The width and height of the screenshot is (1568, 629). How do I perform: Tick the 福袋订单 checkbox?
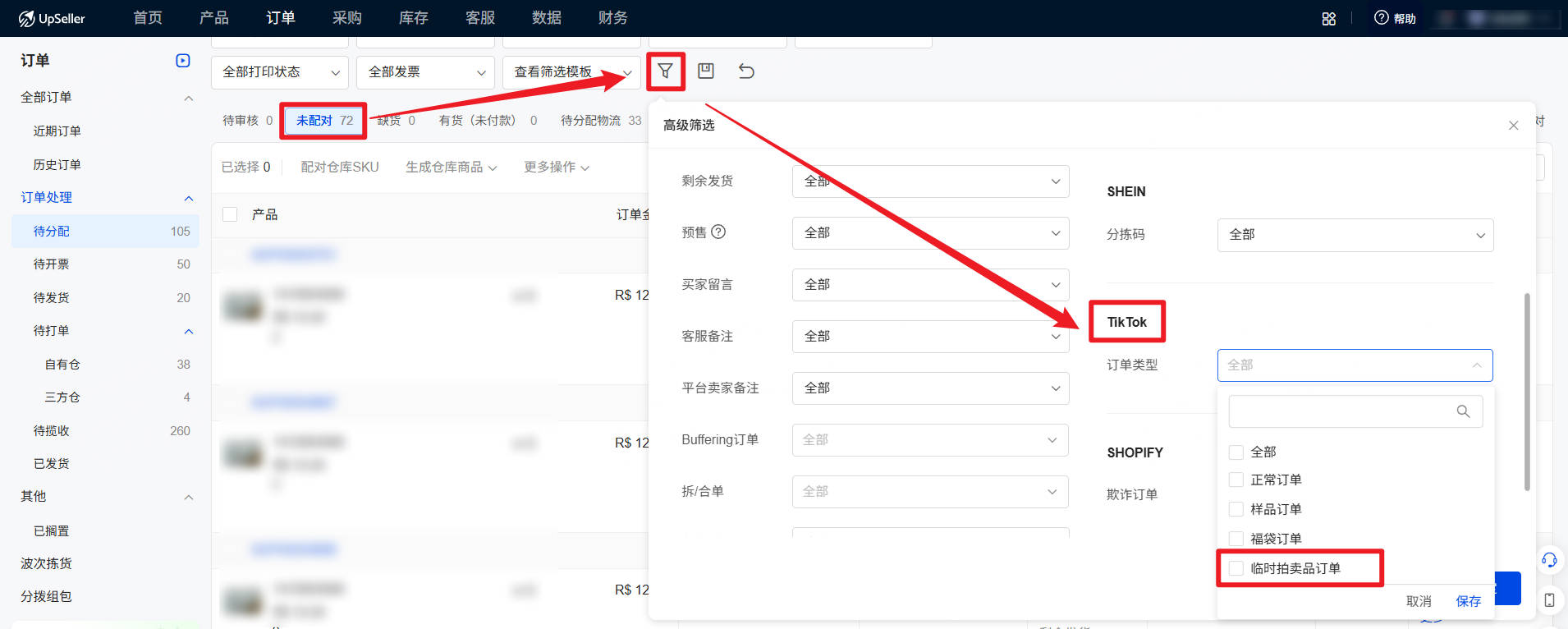coord(1236,539)
